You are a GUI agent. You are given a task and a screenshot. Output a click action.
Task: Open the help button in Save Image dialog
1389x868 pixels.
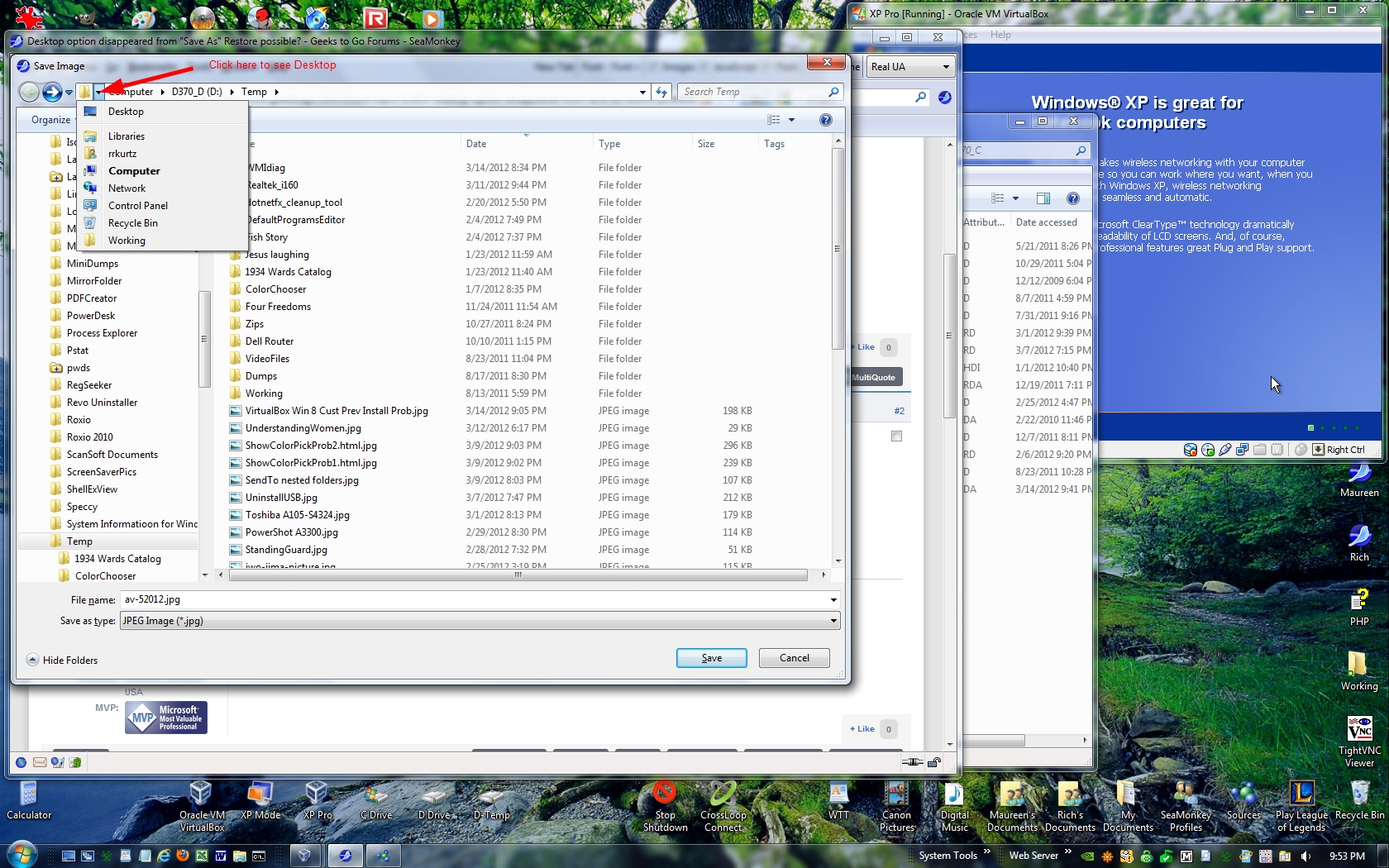click(x=825, y=120)
